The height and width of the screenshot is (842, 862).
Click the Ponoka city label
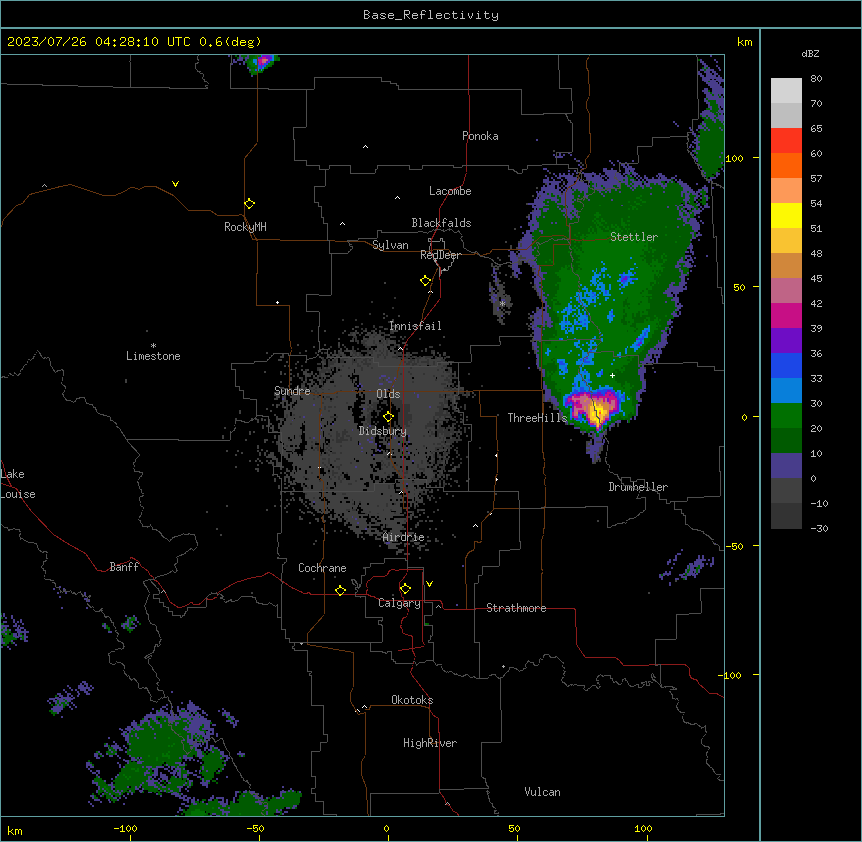pos(480,136)
